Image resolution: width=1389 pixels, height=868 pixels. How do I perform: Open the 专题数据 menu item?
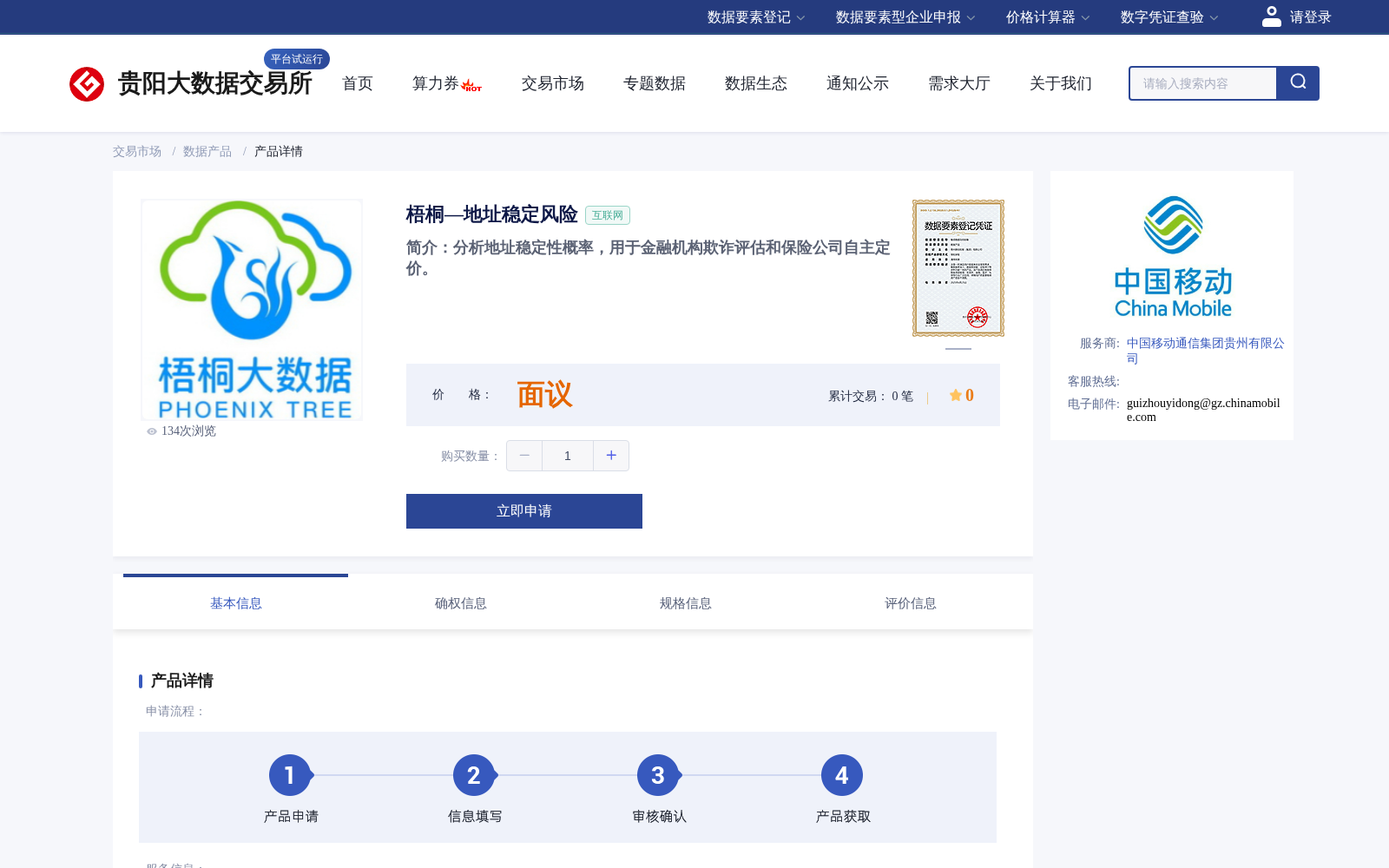tap(655, 83)
